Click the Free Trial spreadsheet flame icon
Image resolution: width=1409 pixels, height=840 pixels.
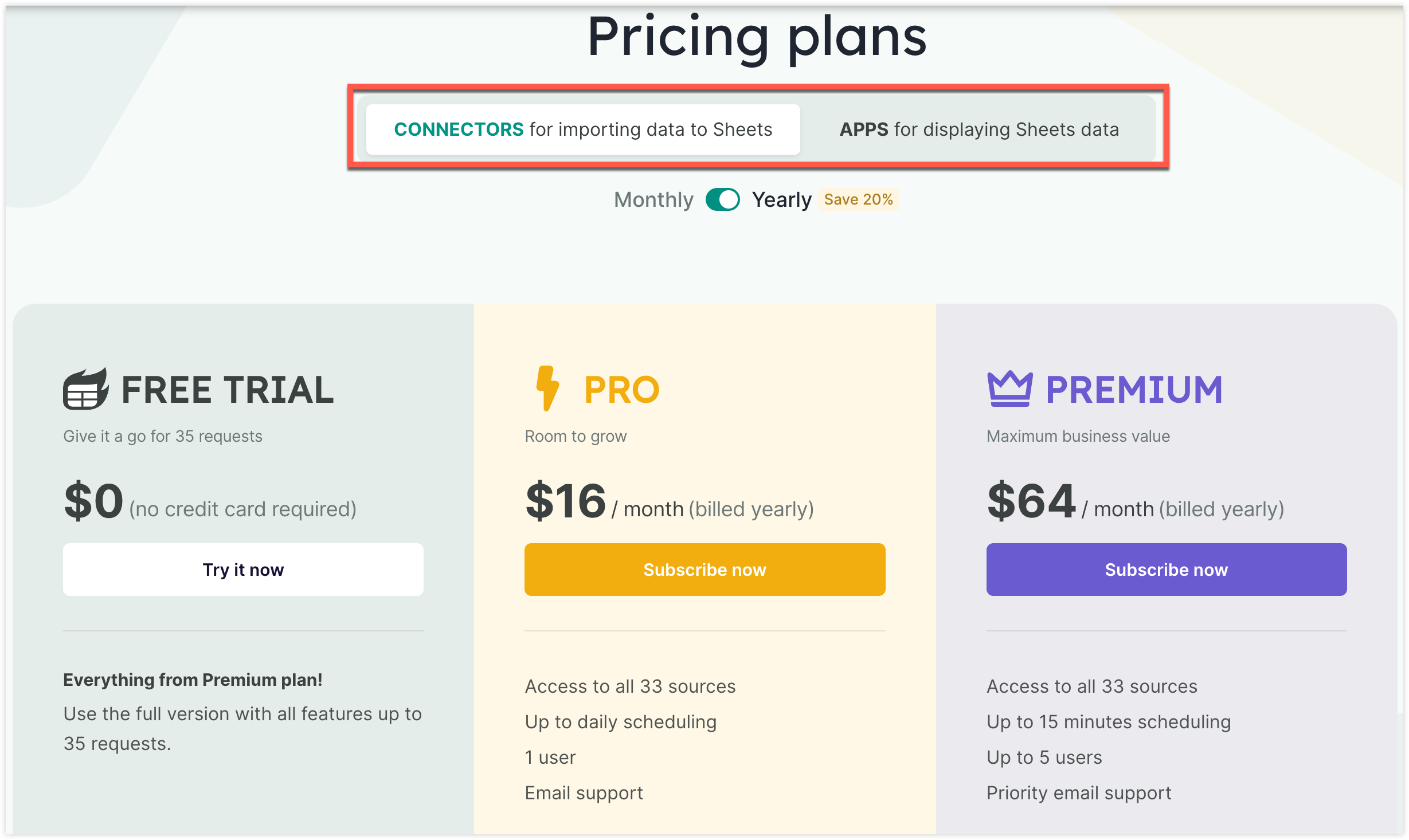[x=85, y=389]
